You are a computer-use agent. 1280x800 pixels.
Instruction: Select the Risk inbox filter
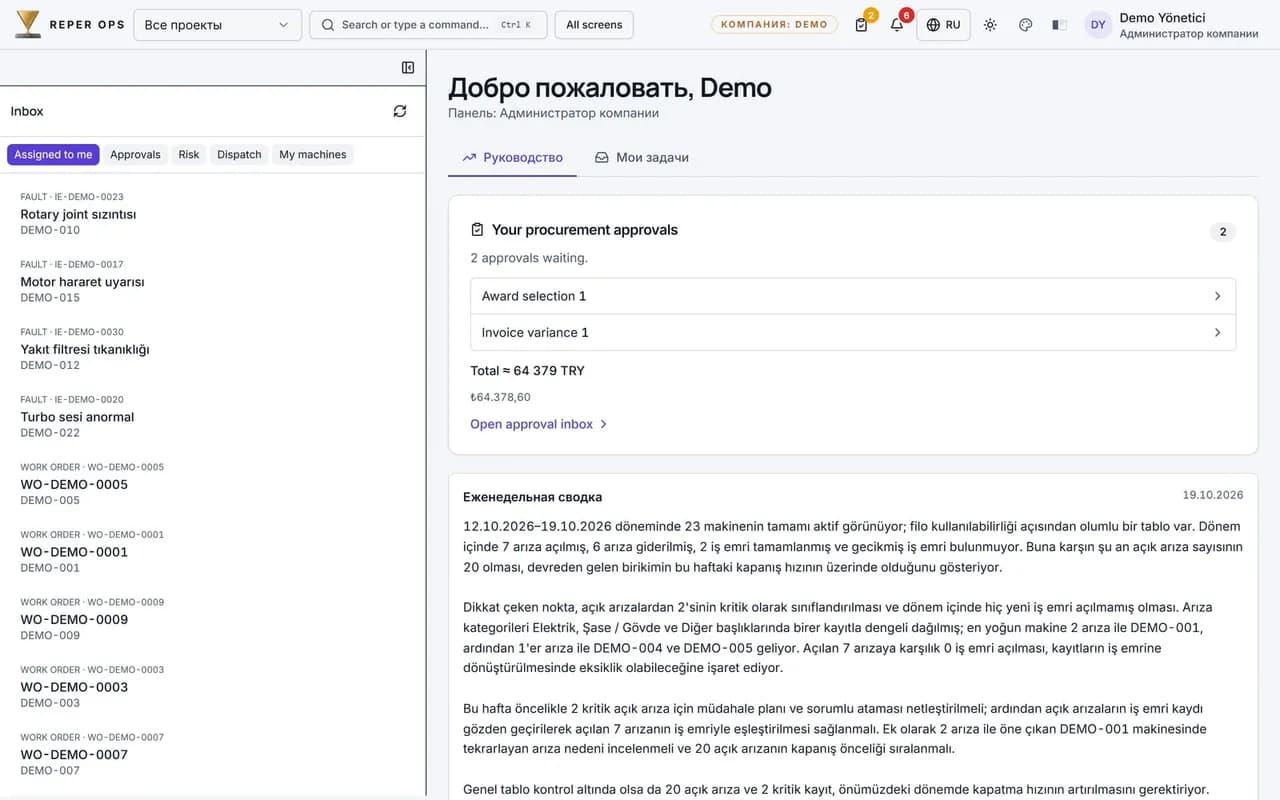coord(189,154)
